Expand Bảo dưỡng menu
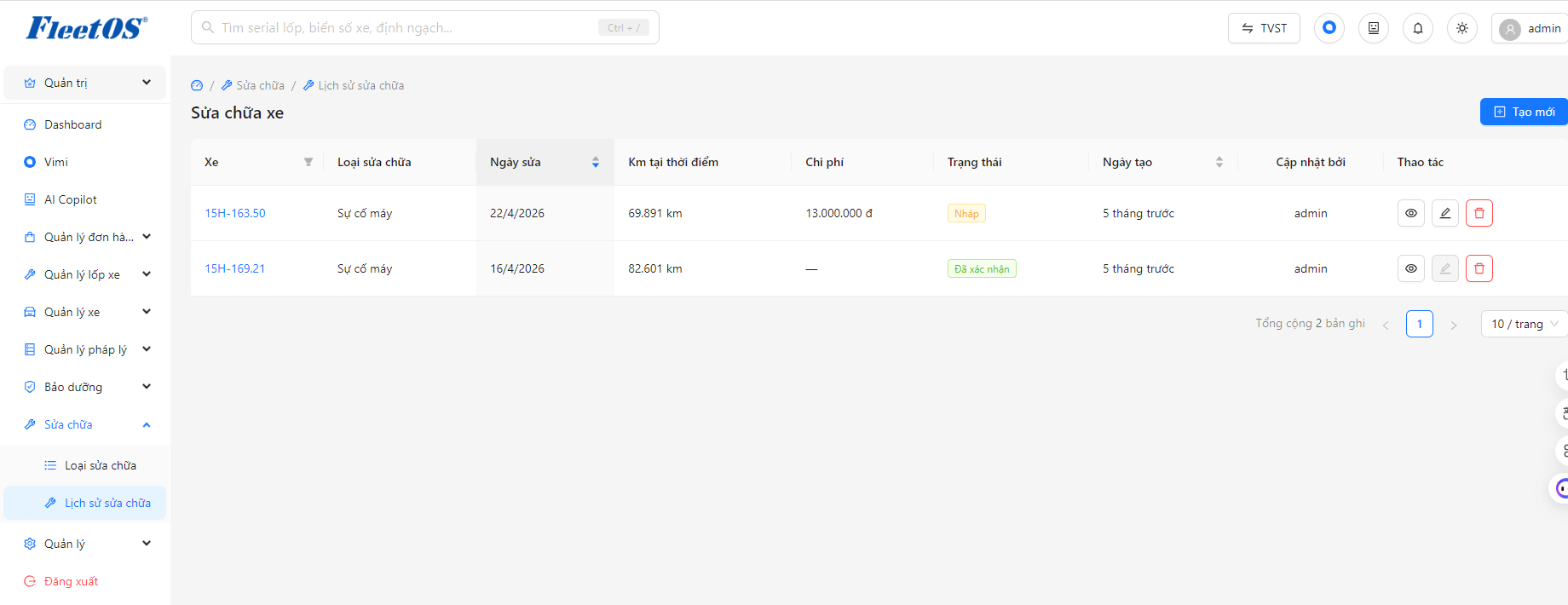This screenshot has width=1568, height=605. [x=85, y=387]
